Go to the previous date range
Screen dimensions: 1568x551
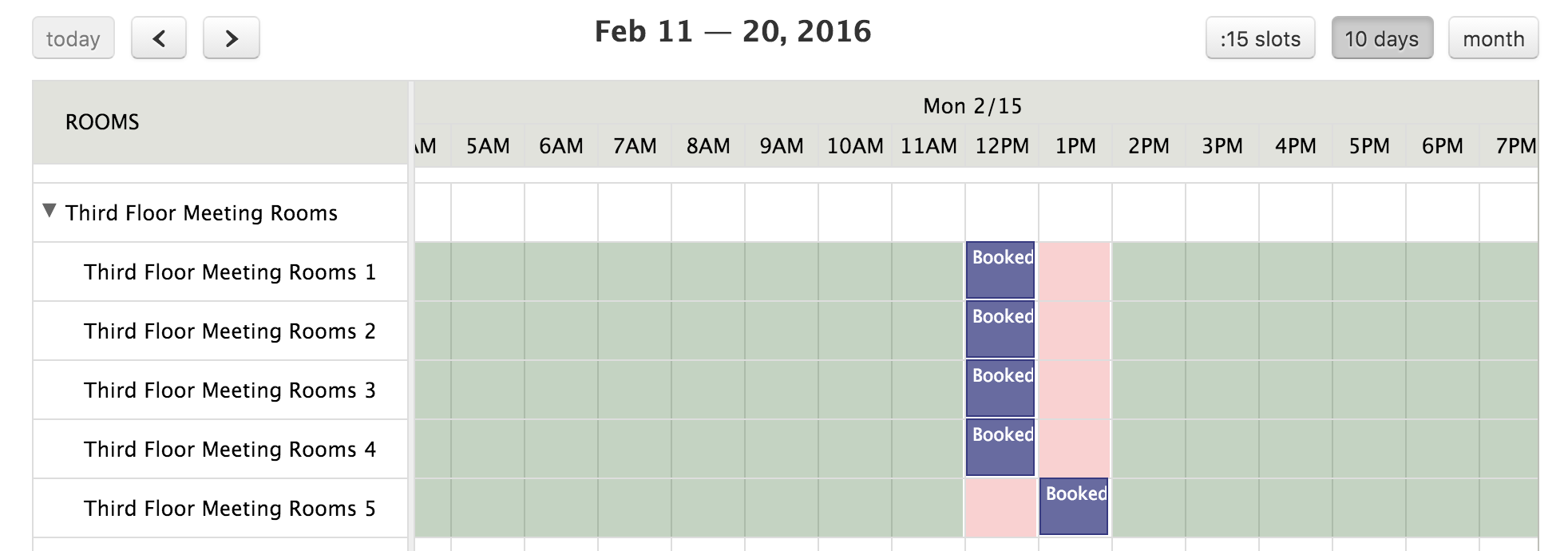coord(159,38)
